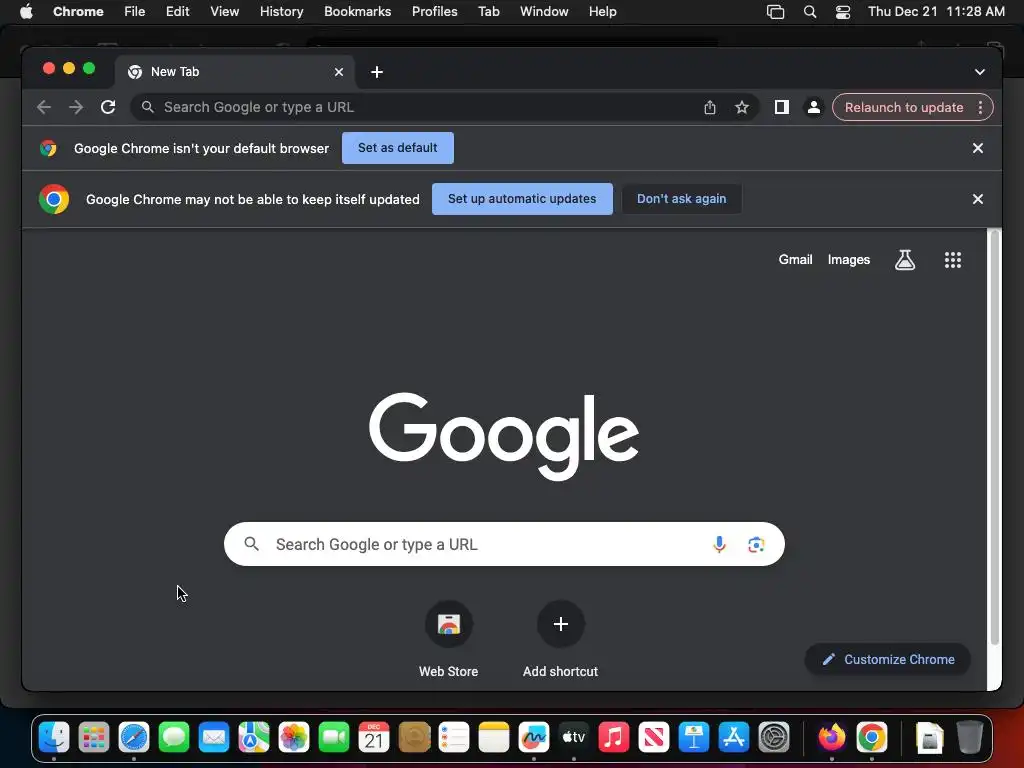Open the Bookmarks menu
The width and height of the screenshot is (1024, 768).
pyautogui.click(x=357, y=12)
